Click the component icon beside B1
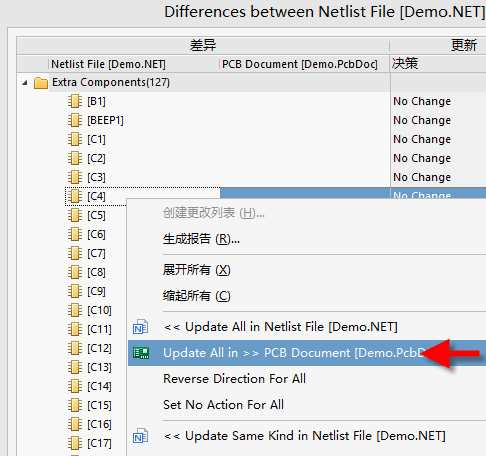486x456 pixels. click(75, 101)
